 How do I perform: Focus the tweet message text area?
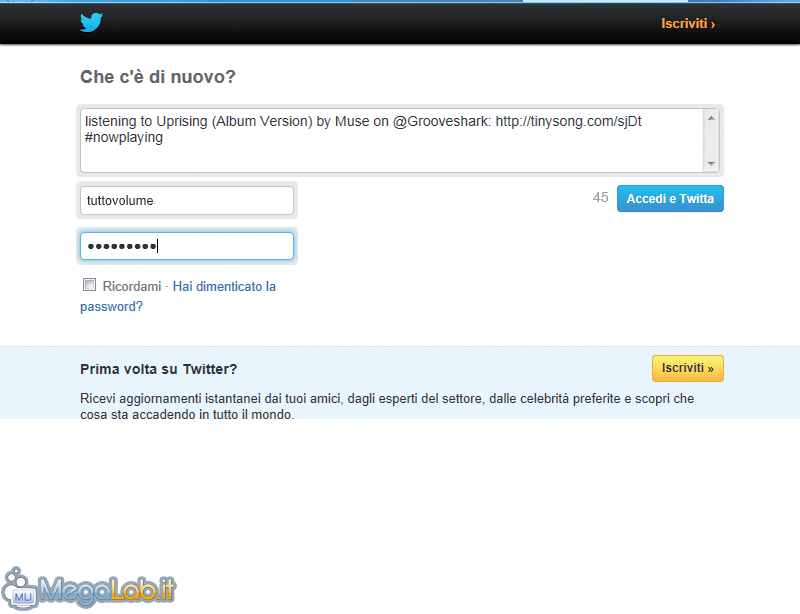coord(392,140)
